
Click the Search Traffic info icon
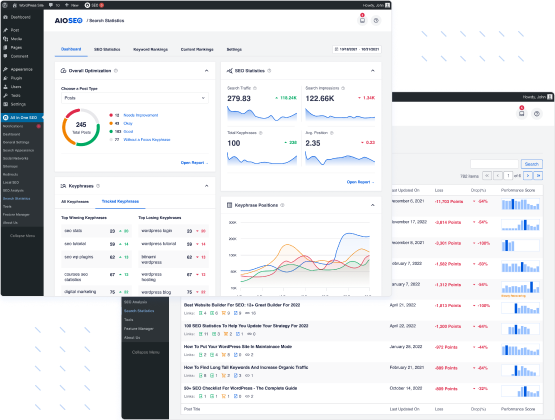tap(255, 88)
